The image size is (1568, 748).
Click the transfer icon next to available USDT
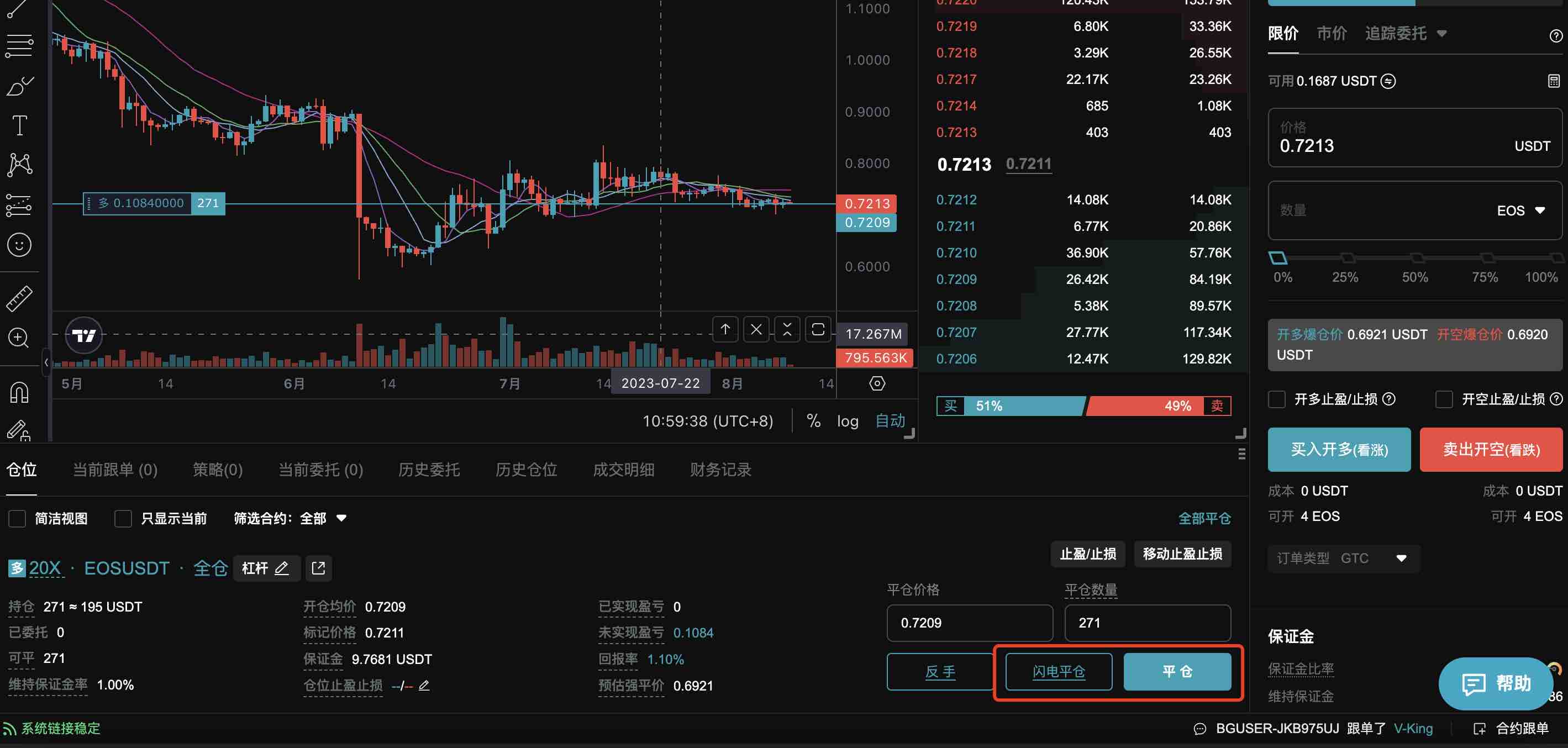pyautogui.click(x=1388, y=81)
